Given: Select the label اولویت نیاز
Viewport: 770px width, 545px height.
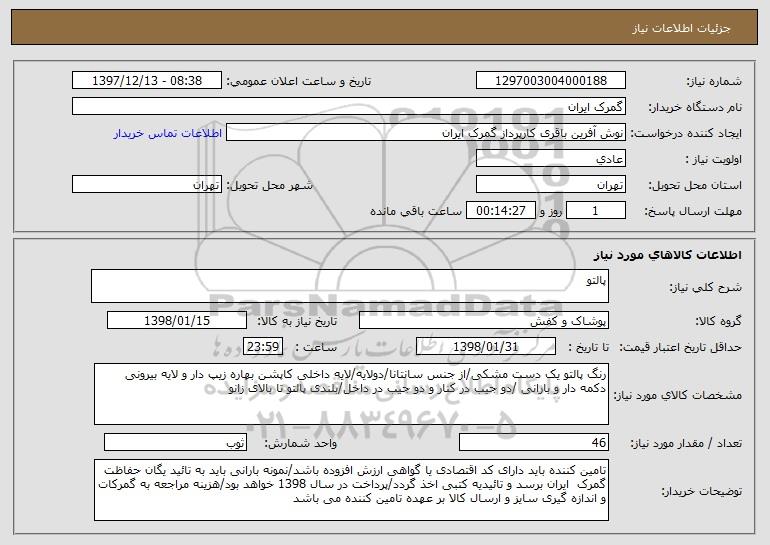Looking at the screenshot, I should 714,159.
